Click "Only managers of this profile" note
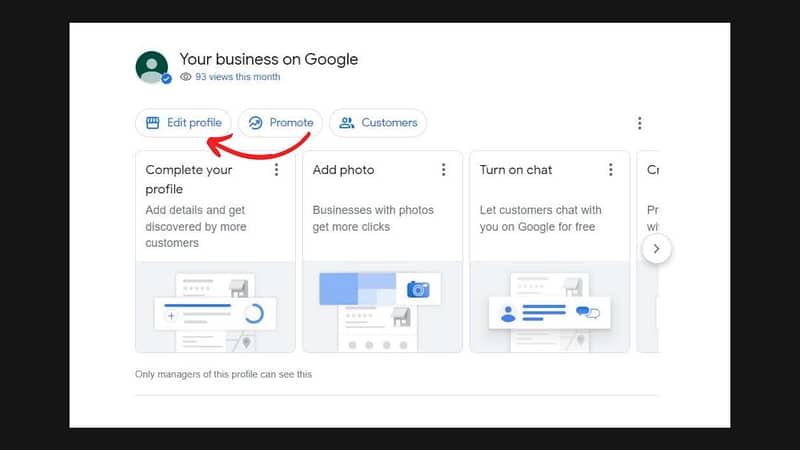The width and height of the screenshot is (800, 450). [x=223, y=374]
